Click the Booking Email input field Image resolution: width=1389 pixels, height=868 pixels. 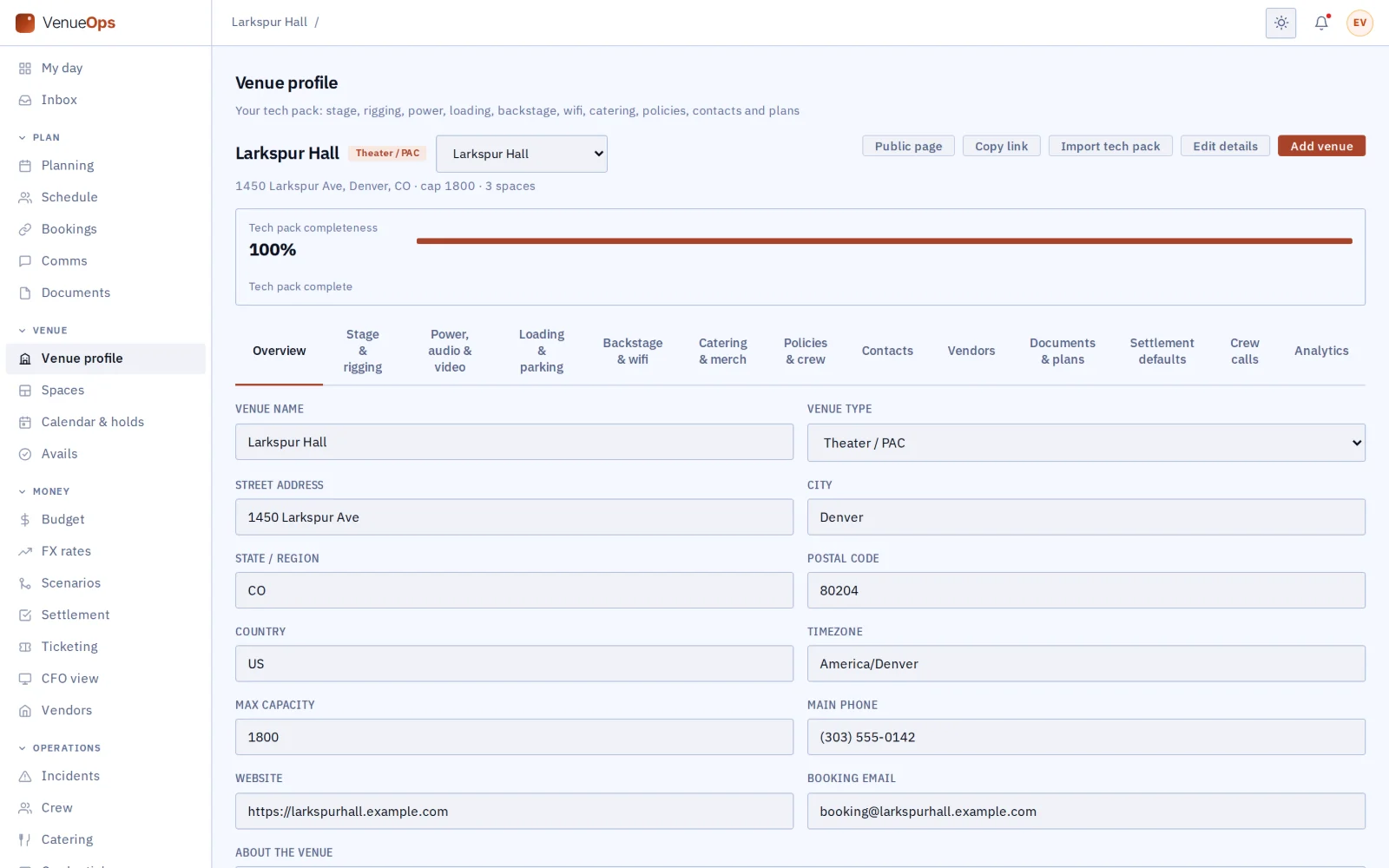coord(1086,811)
